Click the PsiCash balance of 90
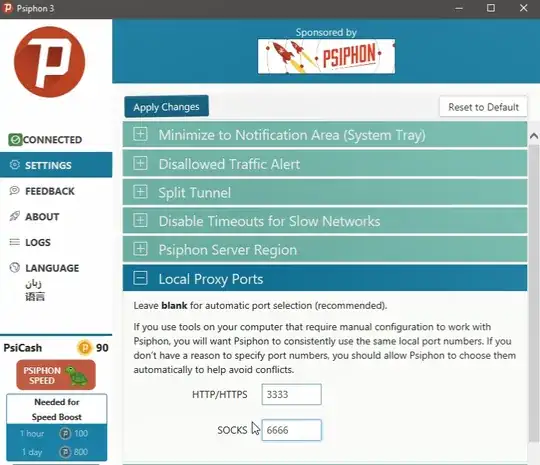This screenshot has height=465, width=540. (102, 348)
